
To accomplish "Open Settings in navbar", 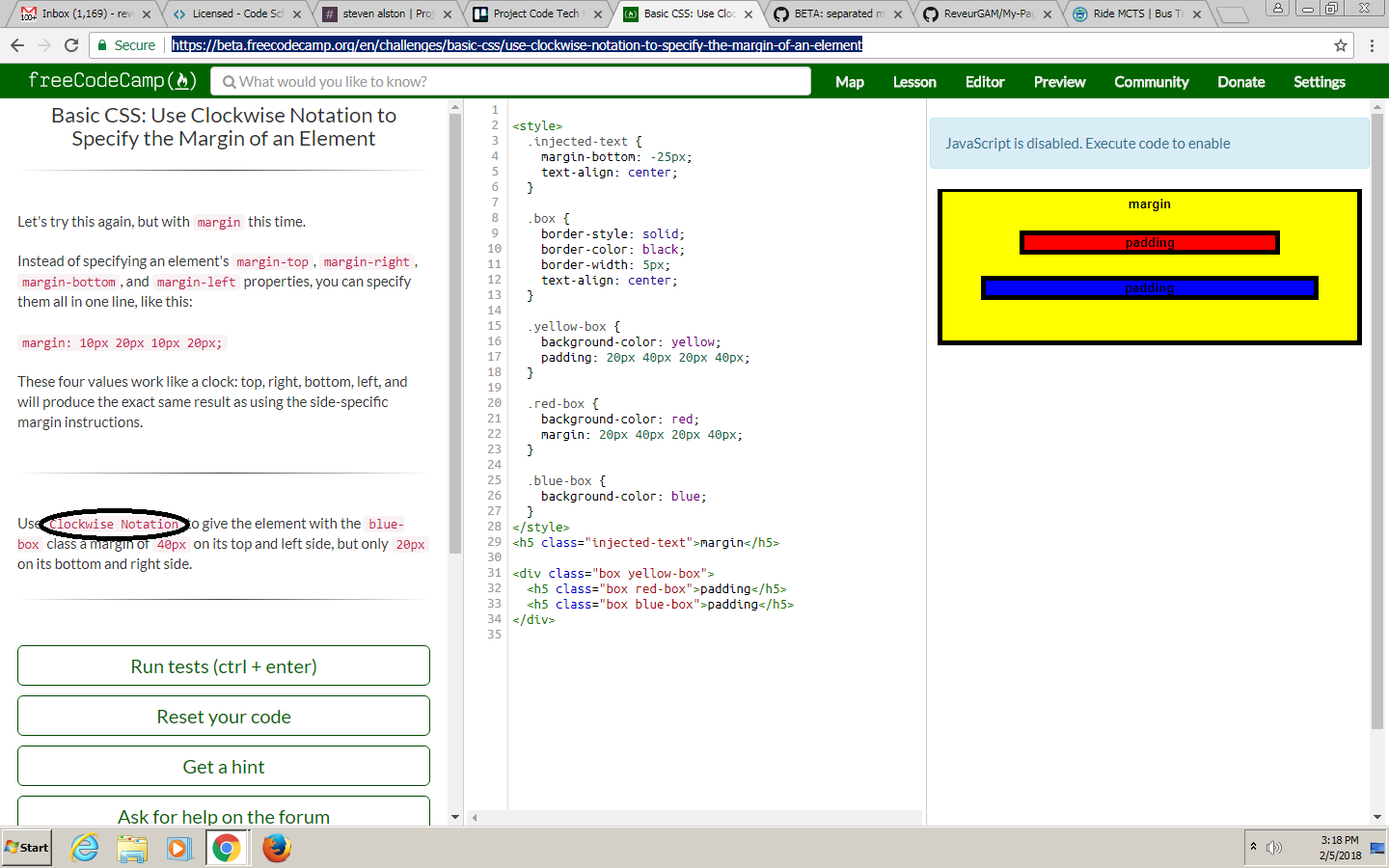I will point(1320,82).
